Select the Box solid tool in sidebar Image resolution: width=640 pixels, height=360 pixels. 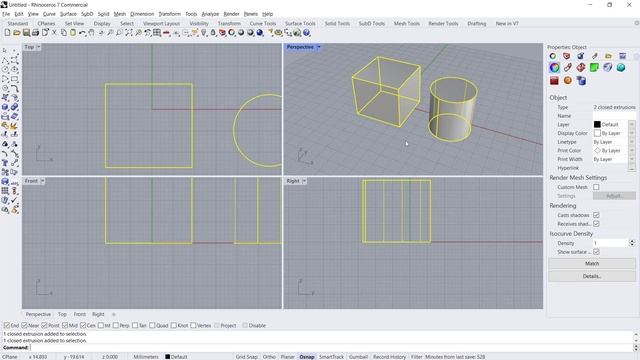[x=5, y=107]
